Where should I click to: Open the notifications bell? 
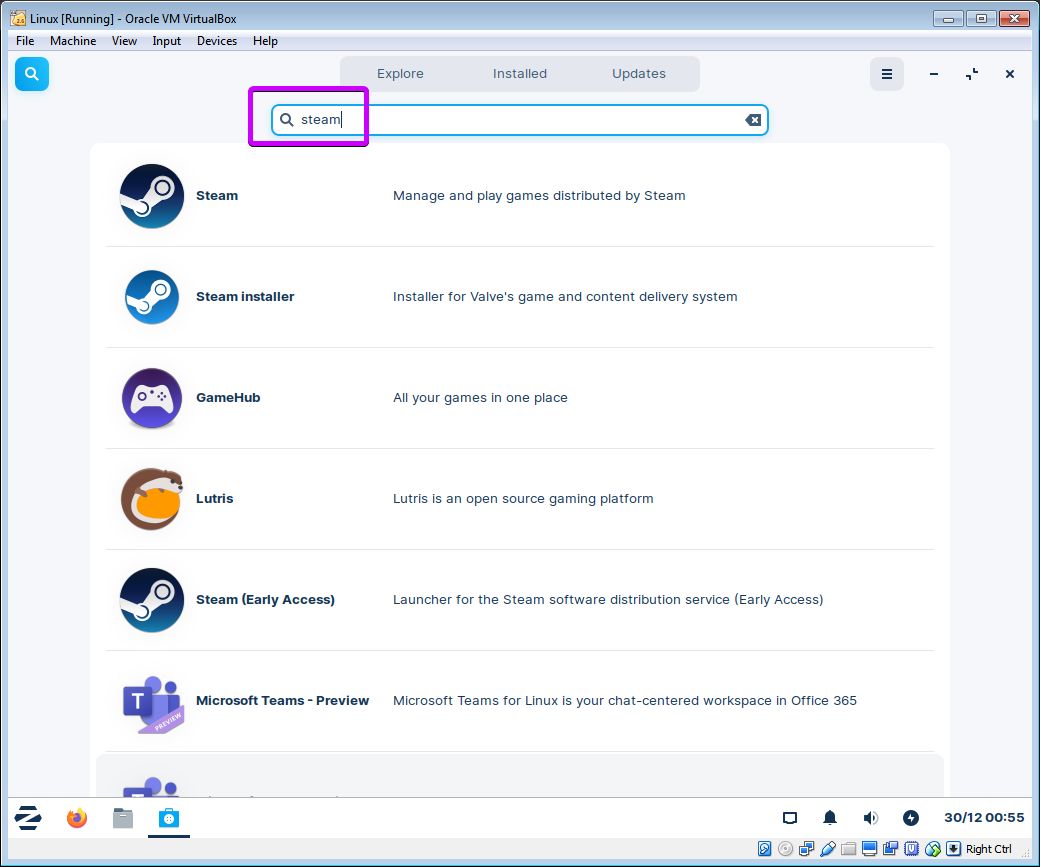coord(830,818)
